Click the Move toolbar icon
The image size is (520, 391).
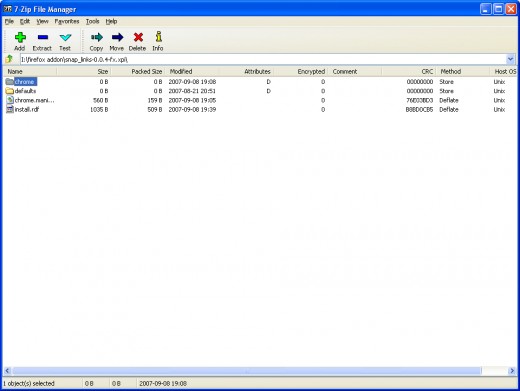tap(117, 37)
